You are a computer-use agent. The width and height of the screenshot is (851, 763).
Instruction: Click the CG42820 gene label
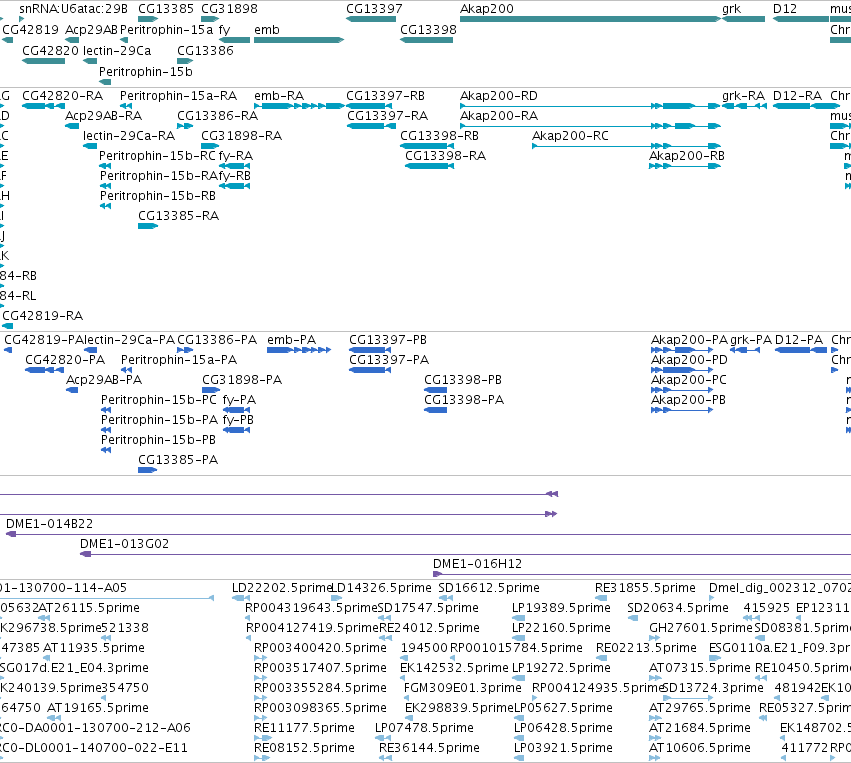50,50
